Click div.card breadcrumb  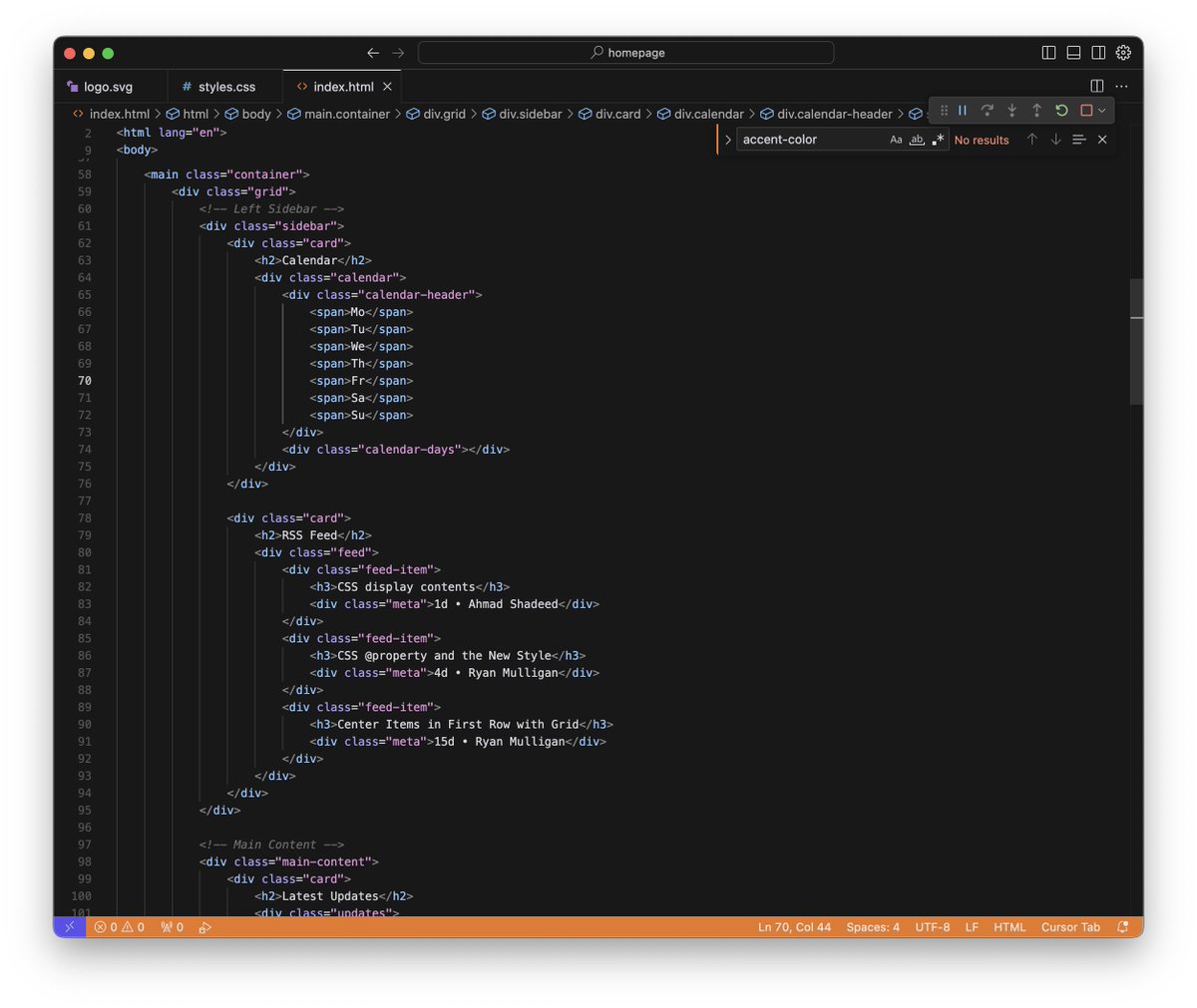click(x=609, y=114)
